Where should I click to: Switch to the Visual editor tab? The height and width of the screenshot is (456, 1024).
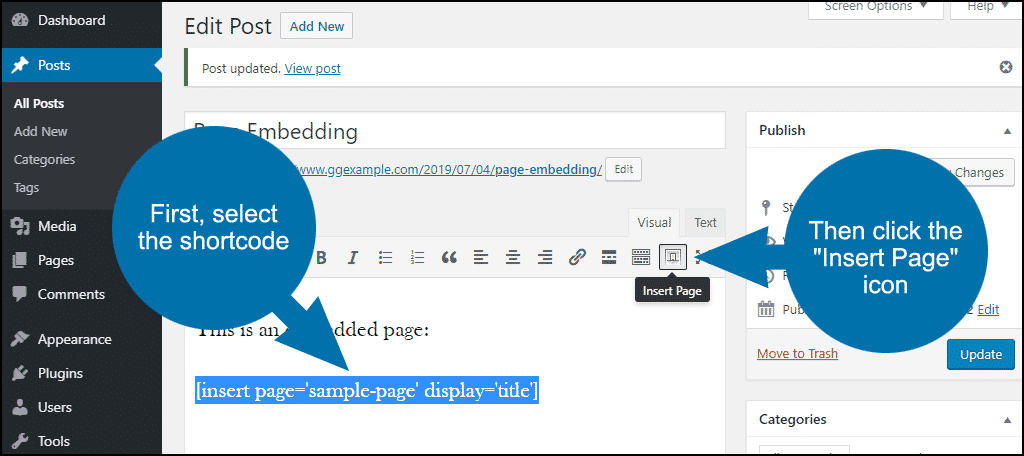pyautogui.click(x=654, y=222)
